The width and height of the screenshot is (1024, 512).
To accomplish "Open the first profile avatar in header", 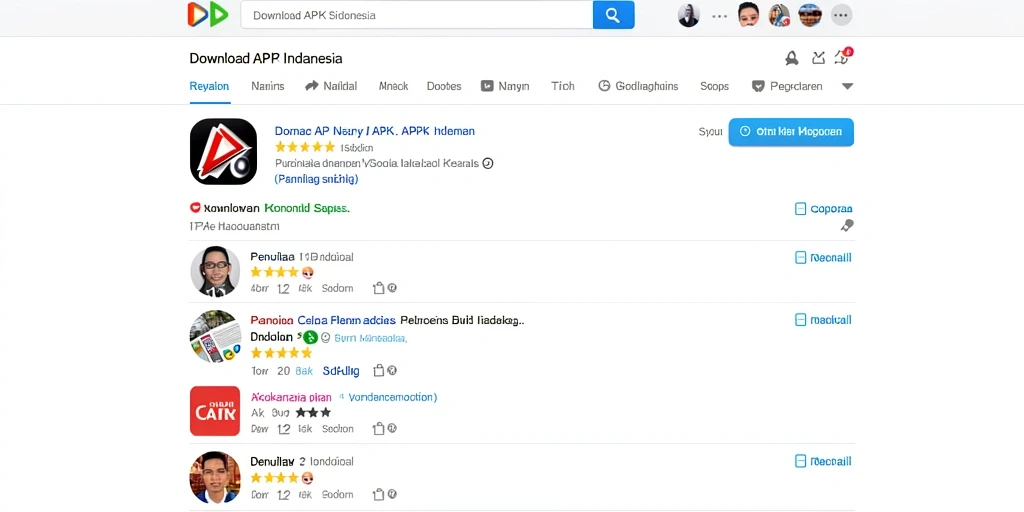I will tap(688, 15).
